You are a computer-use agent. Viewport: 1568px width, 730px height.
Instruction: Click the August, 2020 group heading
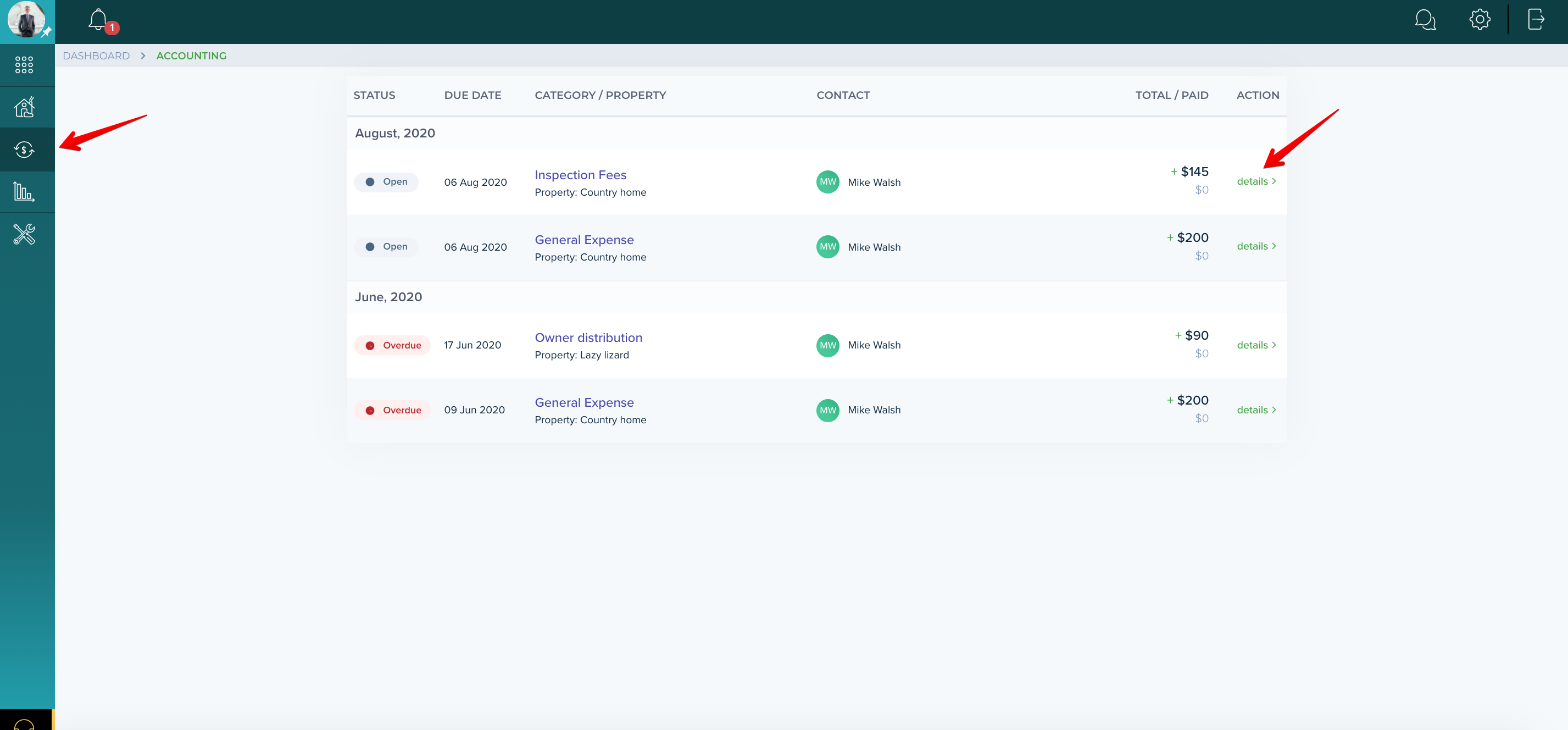(x=395, y=132)
